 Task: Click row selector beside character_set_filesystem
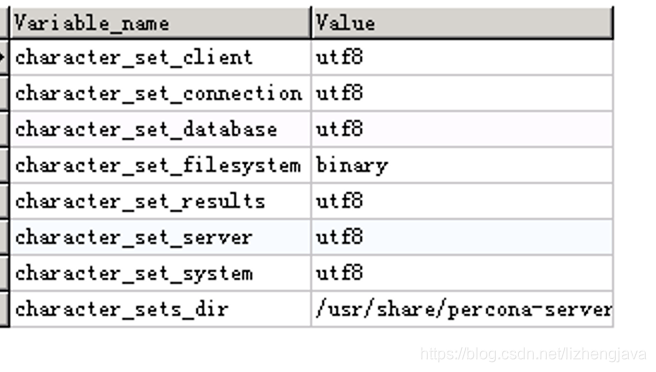coord(4,165)
